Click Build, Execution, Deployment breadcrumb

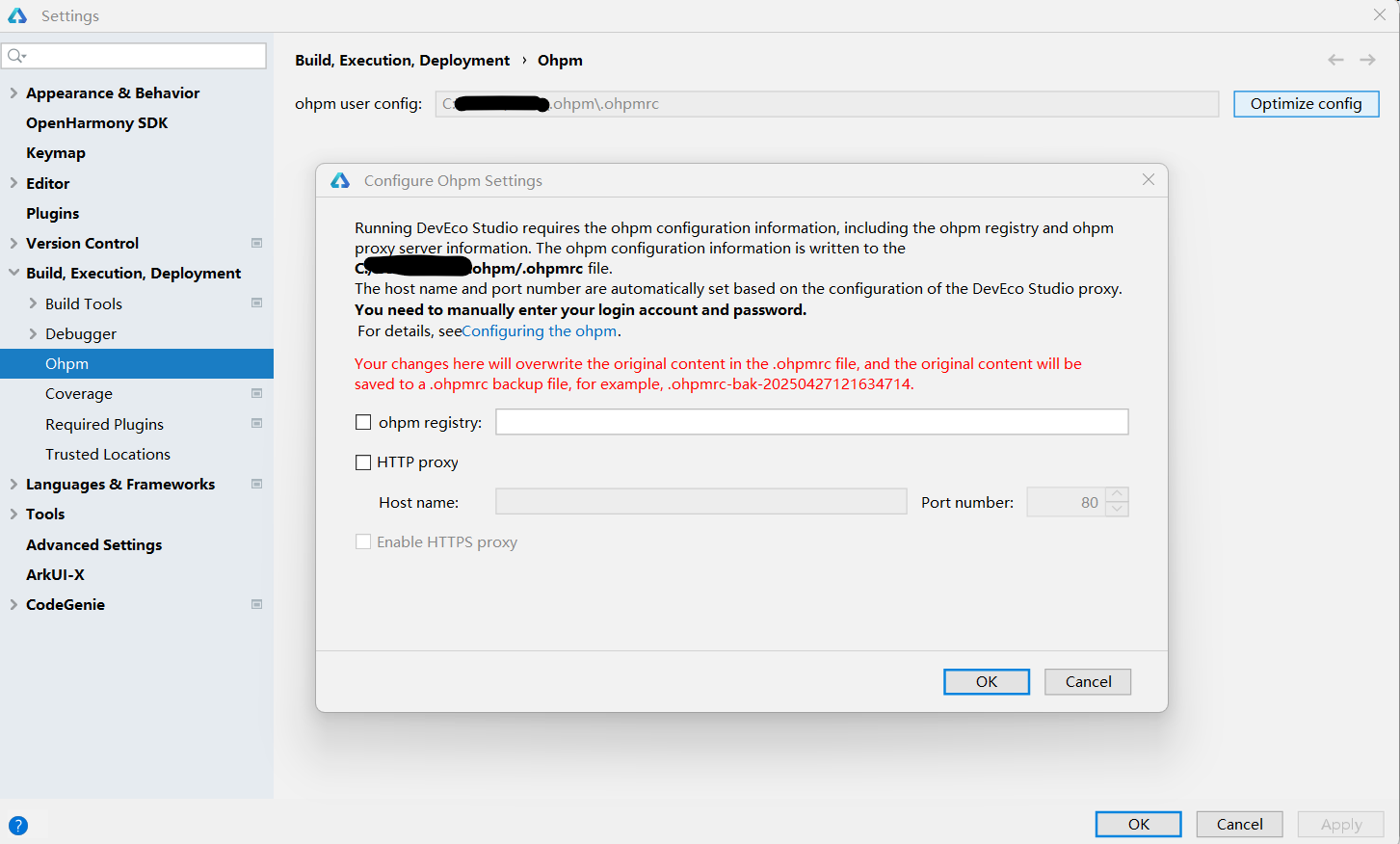(402, 60)
